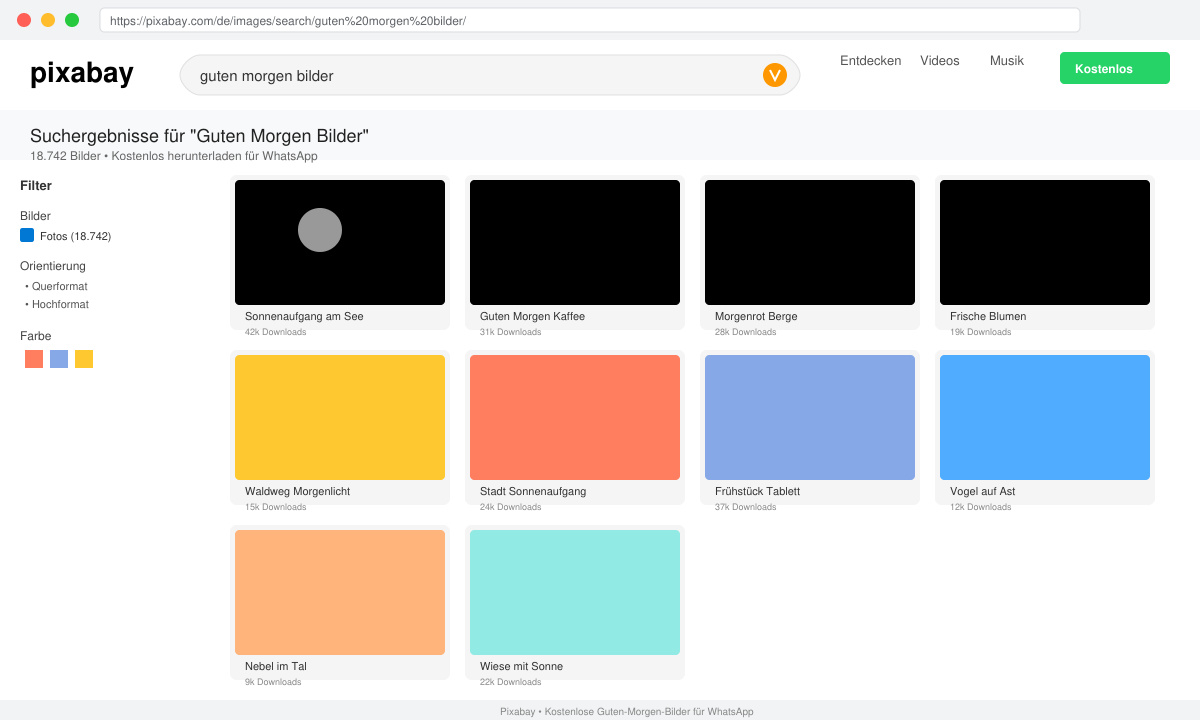1200x720 pixels.
Task: Click the 42k Downloads count
Action: tap(275, 332)
